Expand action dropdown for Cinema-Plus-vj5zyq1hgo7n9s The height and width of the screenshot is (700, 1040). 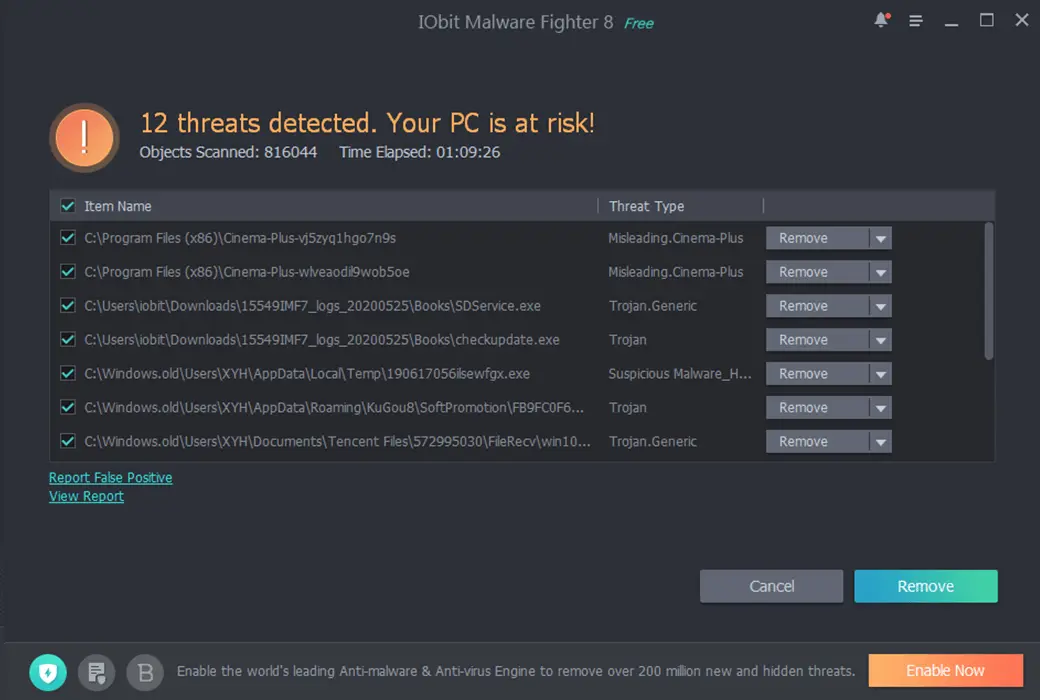(x=881, y=238)
